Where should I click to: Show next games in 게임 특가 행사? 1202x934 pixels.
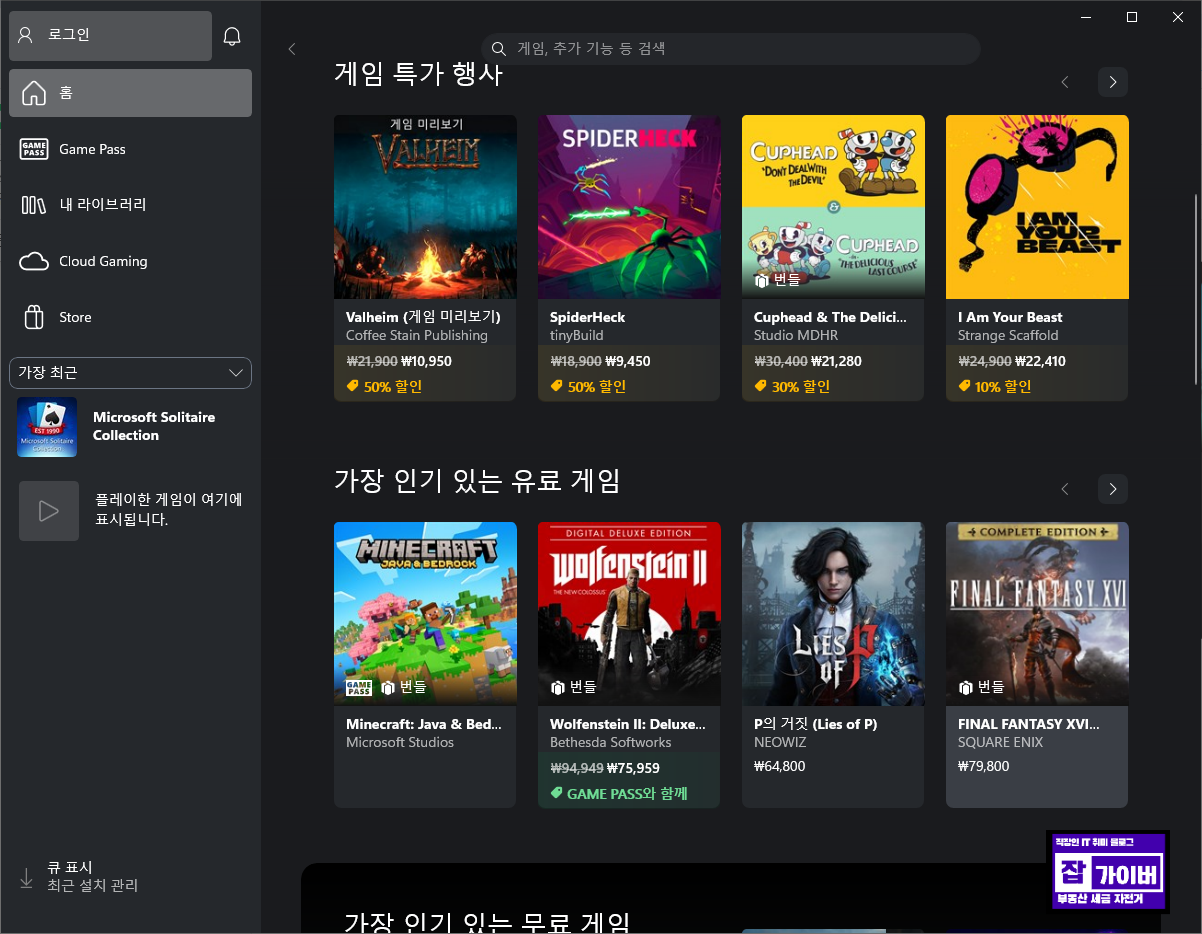click(x=1113, y=82)
